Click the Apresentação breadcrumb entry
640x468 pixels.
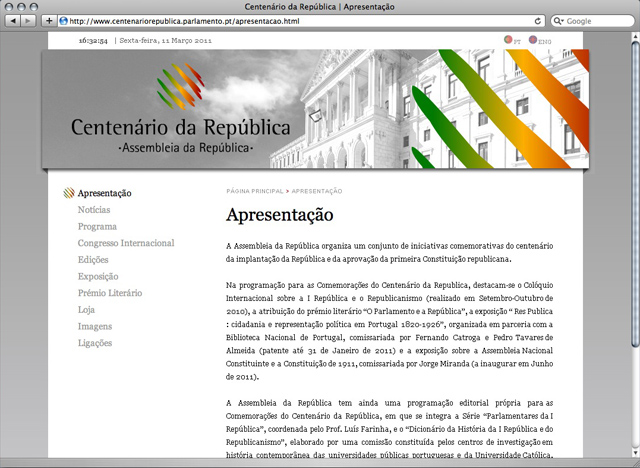tap(317, 191)
